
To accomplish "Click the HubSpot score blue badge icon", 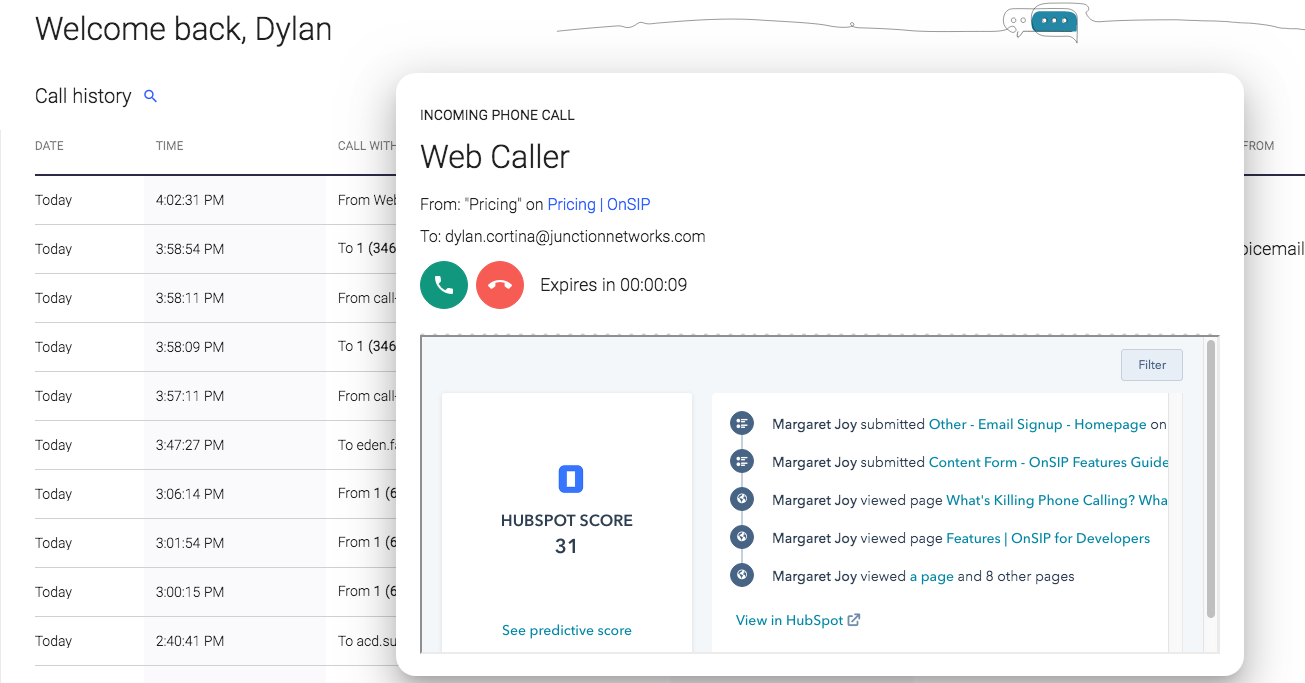I will pyautogui.click(x=570, y=479).
